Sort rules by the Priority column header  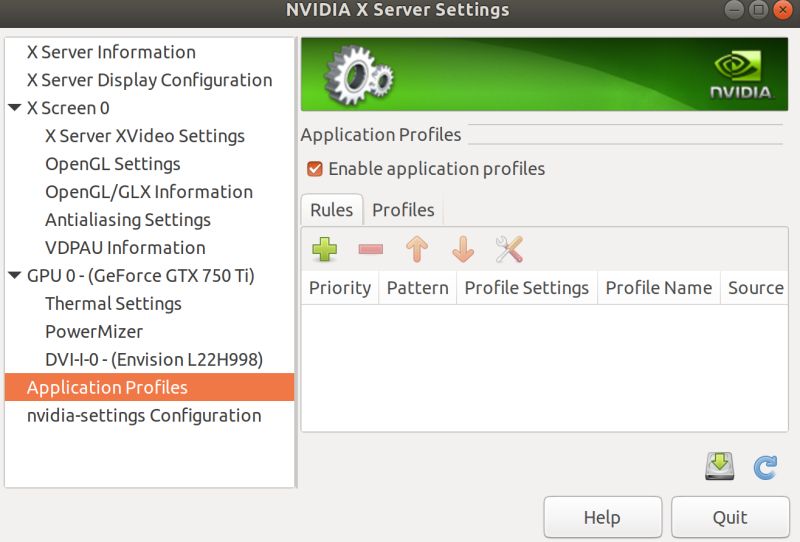pyautogui.click(x=340, y=288)
